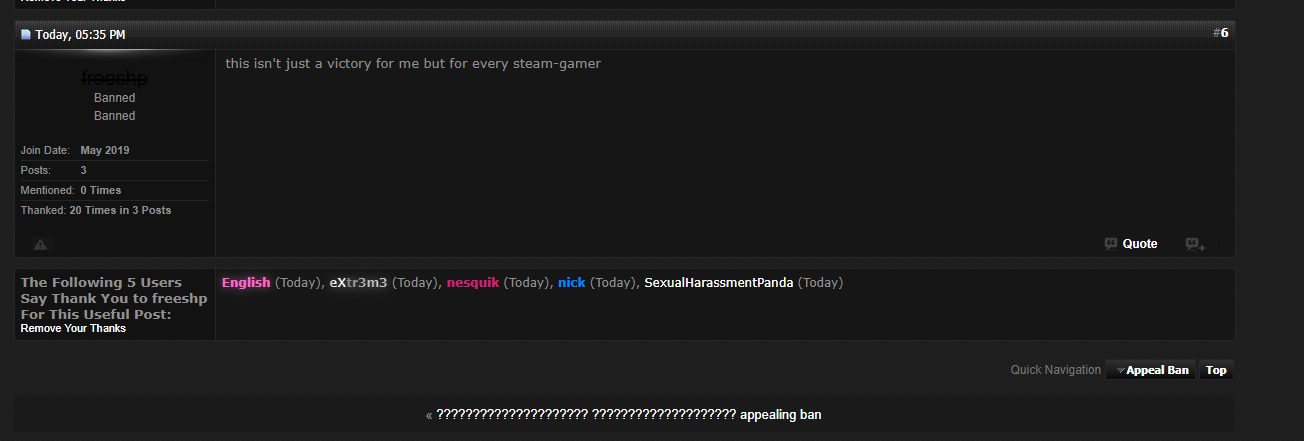This screenshot has height=441, width=1304.
Task: Click the Thanked 20 Times in 3 Posts stat
Action: click(96, 210)
